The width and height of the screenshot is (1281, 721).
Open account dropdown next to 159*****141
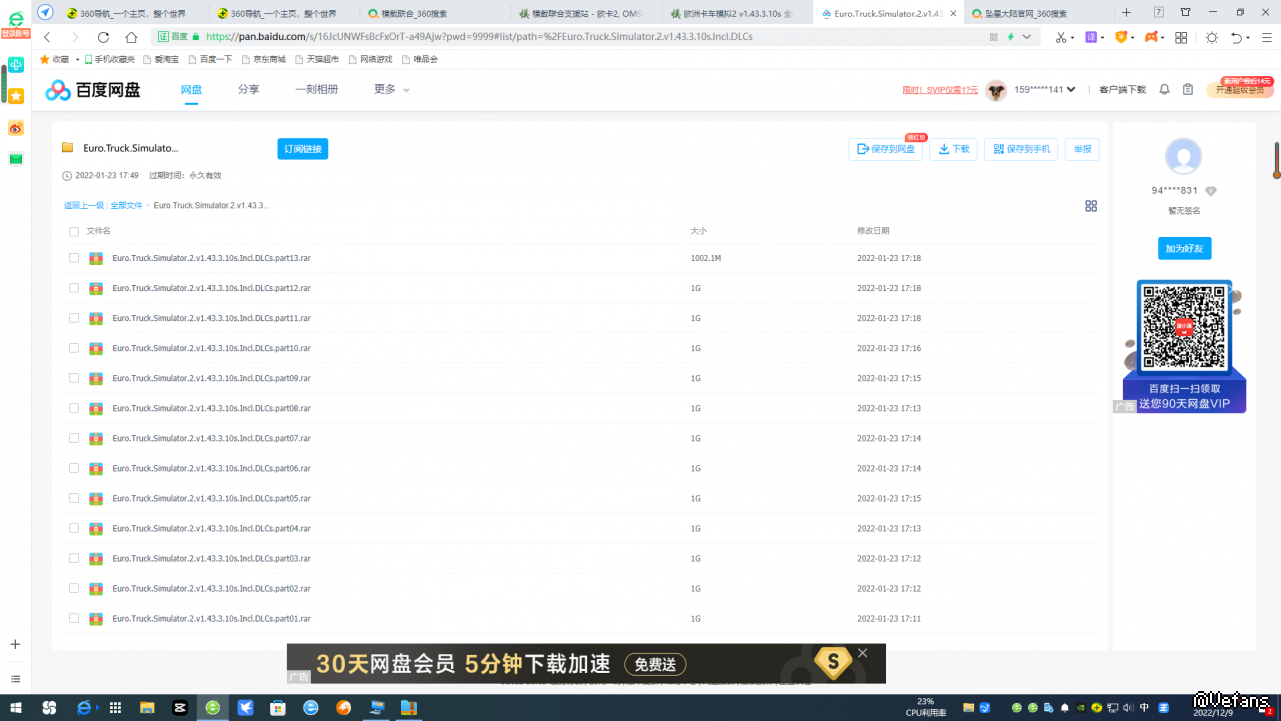pos(1071,89)
